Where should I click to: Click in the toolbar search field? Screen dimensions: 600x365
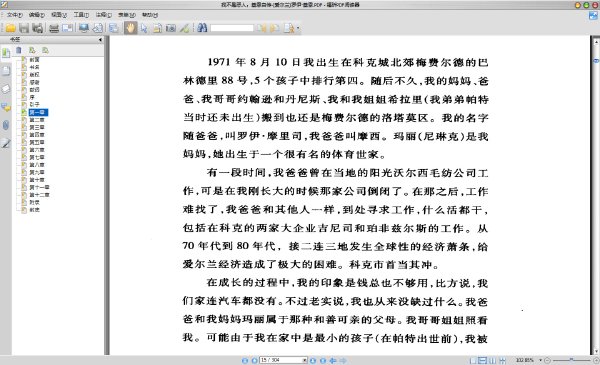tap(232, 28)
